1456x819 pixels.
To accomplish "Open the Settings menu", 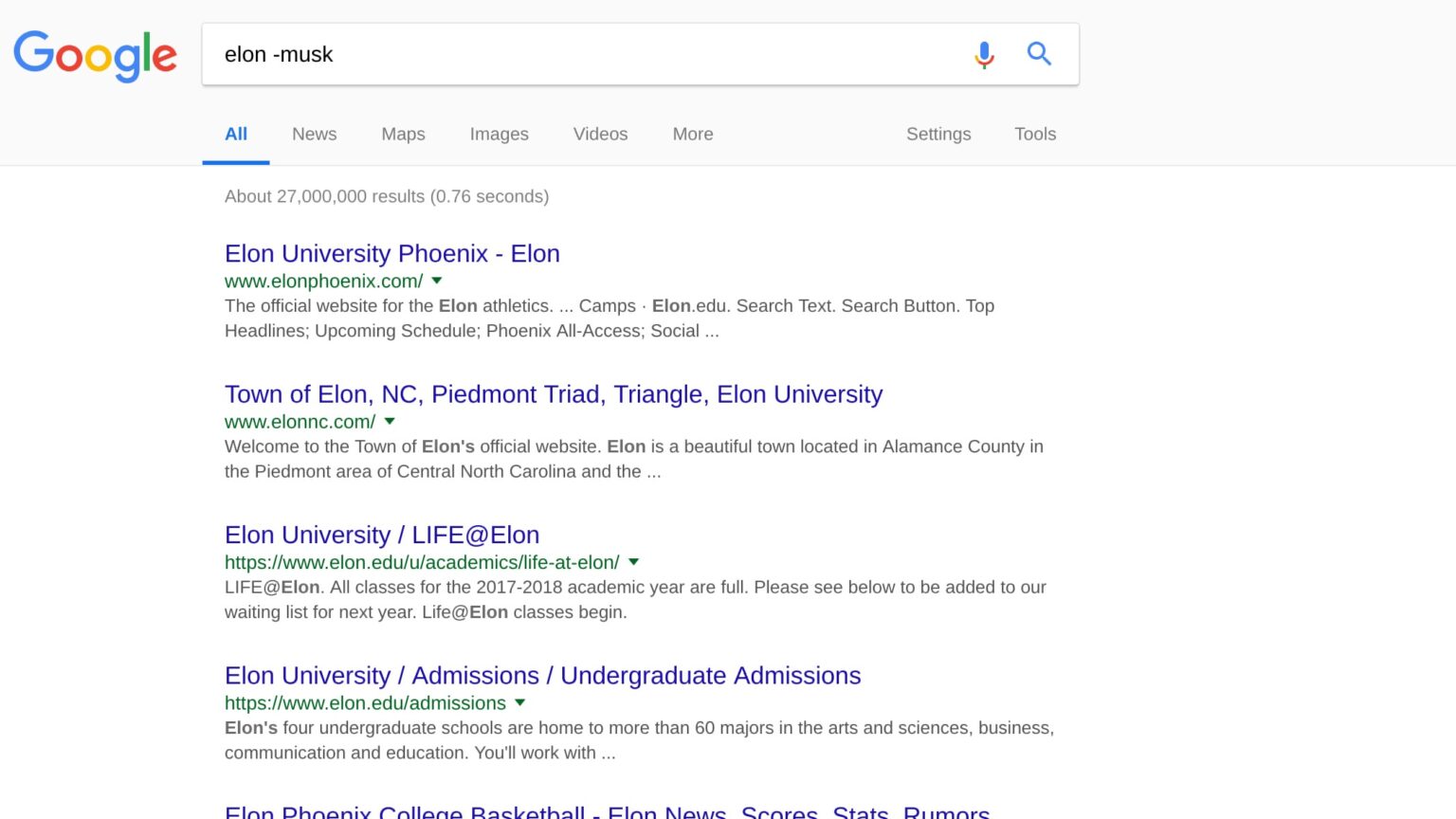I will tap(937, 134).
